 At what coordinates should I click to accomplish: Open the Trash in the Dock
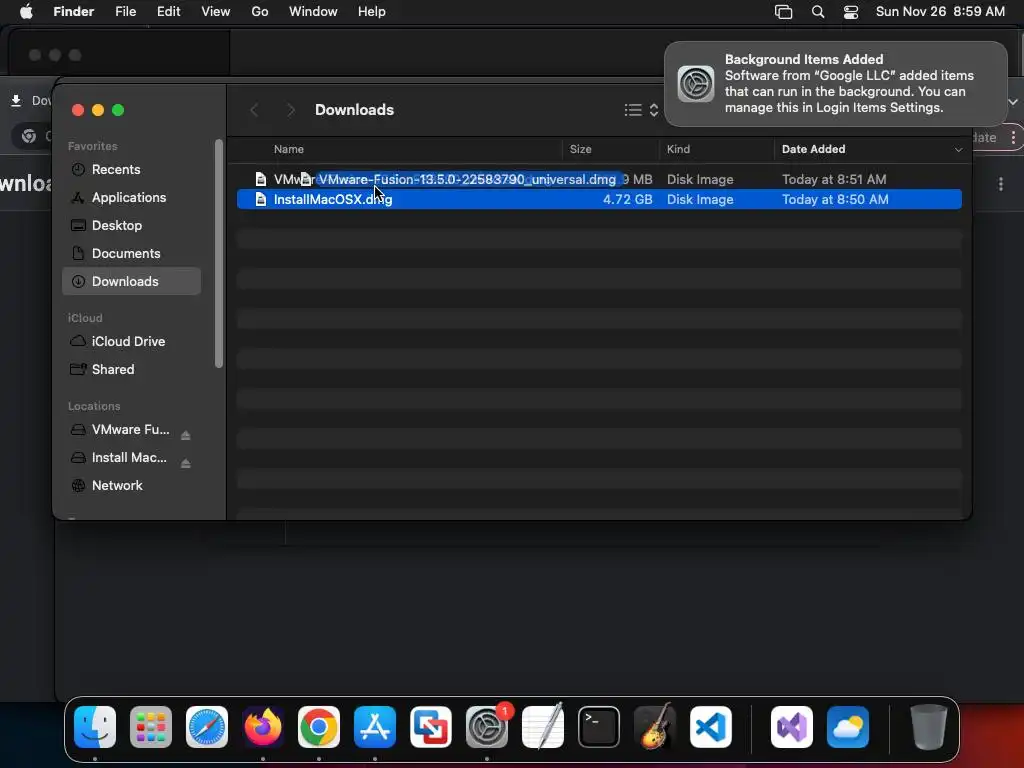pos(929,727)
